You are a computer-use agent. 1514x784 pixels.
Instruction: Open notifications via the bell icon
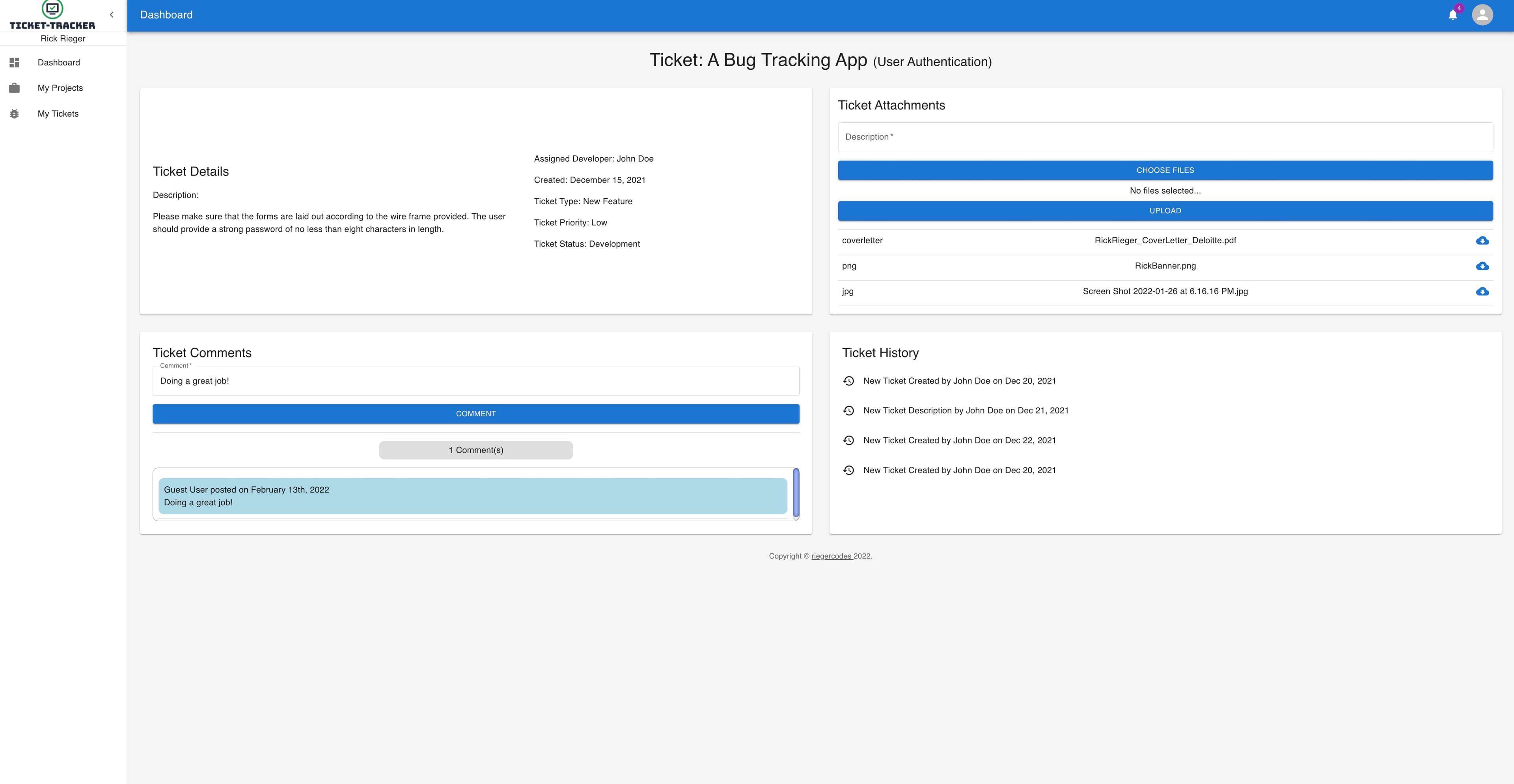[x=1452, y=14]
